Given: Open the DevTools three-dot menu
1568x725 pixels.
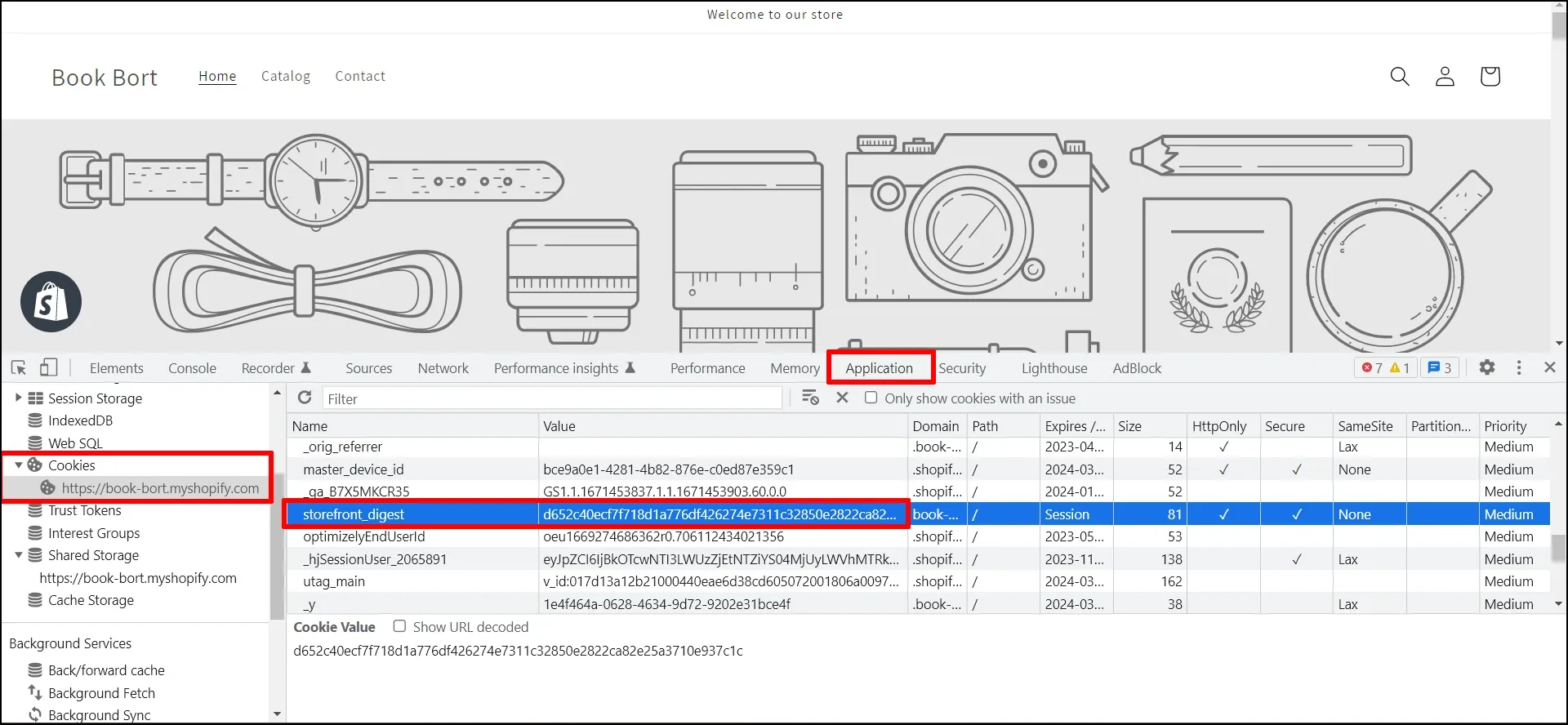Looking at the screenshot, I should tap(1519, 367).
